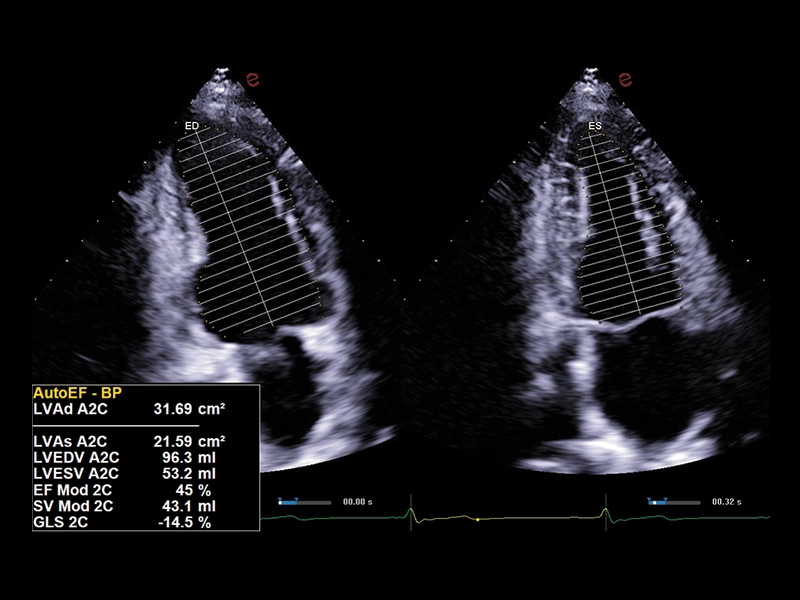
Task: Click the right cine frame slider
Action: pos(673,500)
